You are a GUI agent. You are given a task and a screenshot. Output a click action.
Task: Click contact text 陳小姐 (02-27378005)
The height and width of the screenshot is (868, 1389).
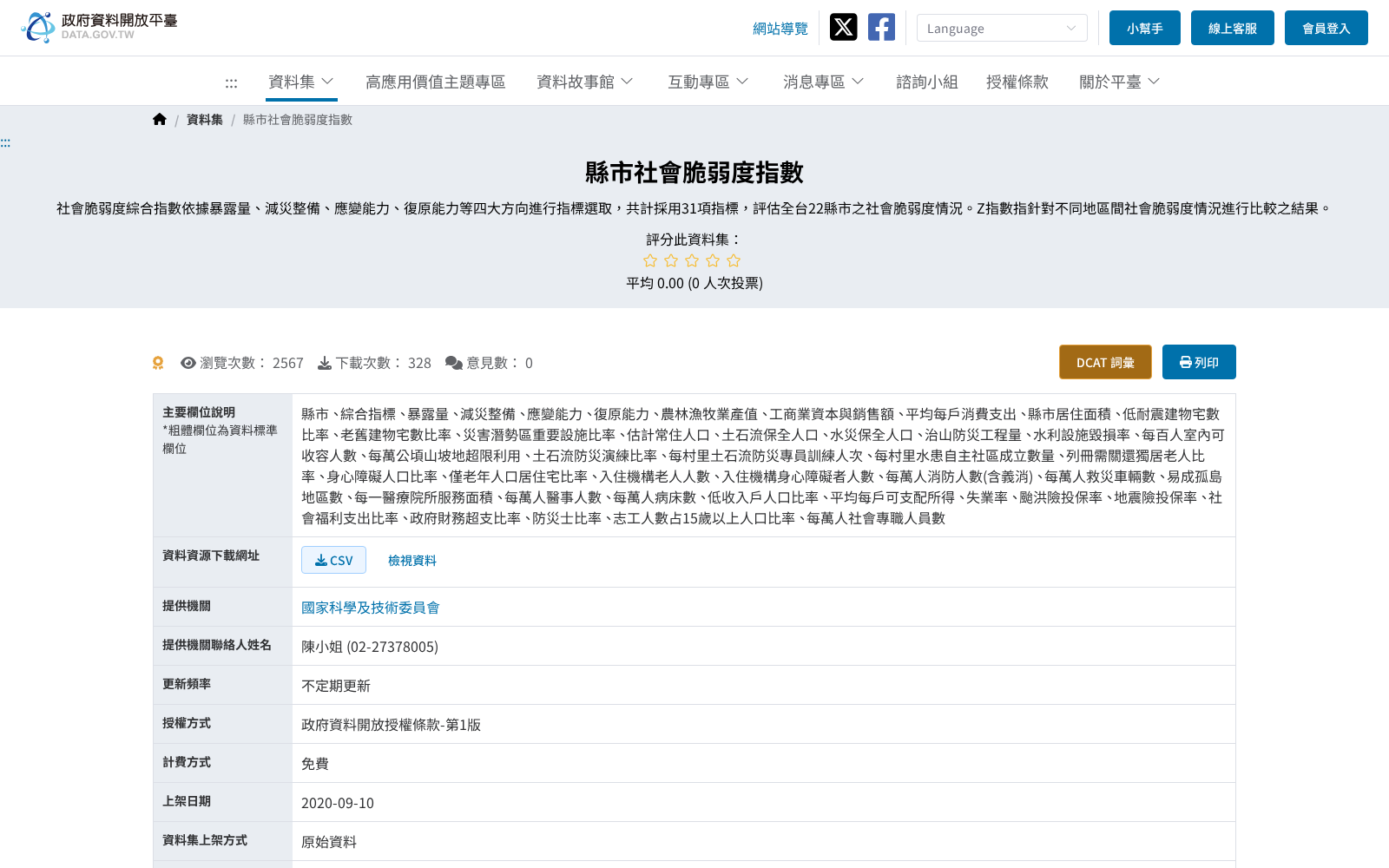click(x=370, y=647)
